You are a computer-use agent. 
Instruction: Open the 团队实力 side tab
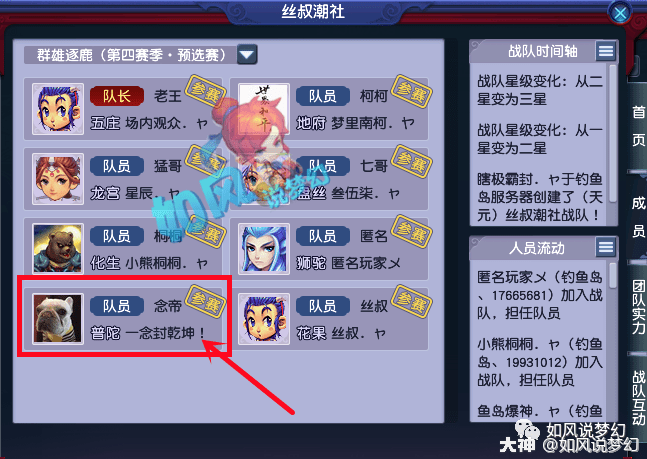(x=638, y=306)
